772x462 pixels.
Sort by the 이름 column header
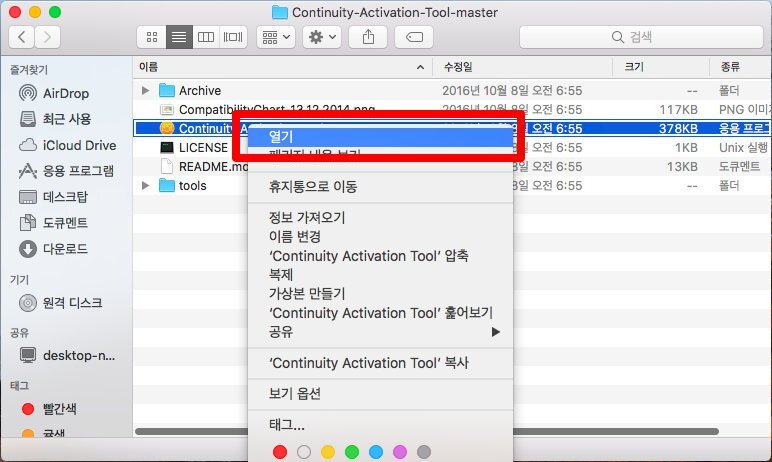[283, 67]
